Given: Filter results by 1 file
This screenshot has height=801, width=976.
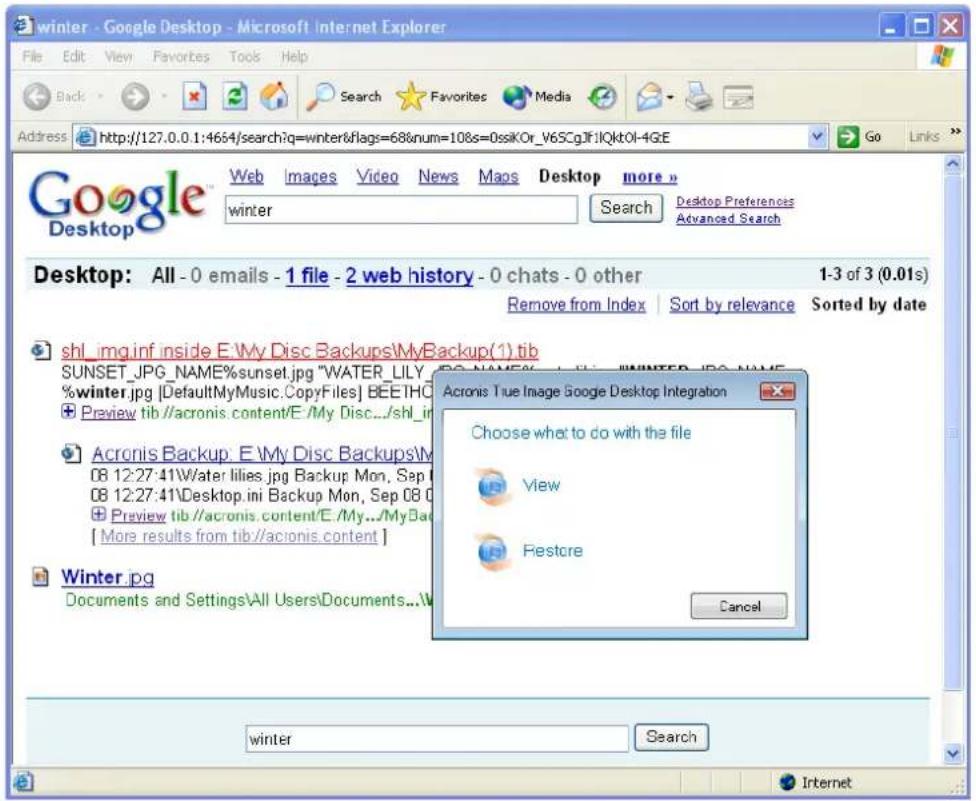Looking at the screenshot, I should (307, 276).
